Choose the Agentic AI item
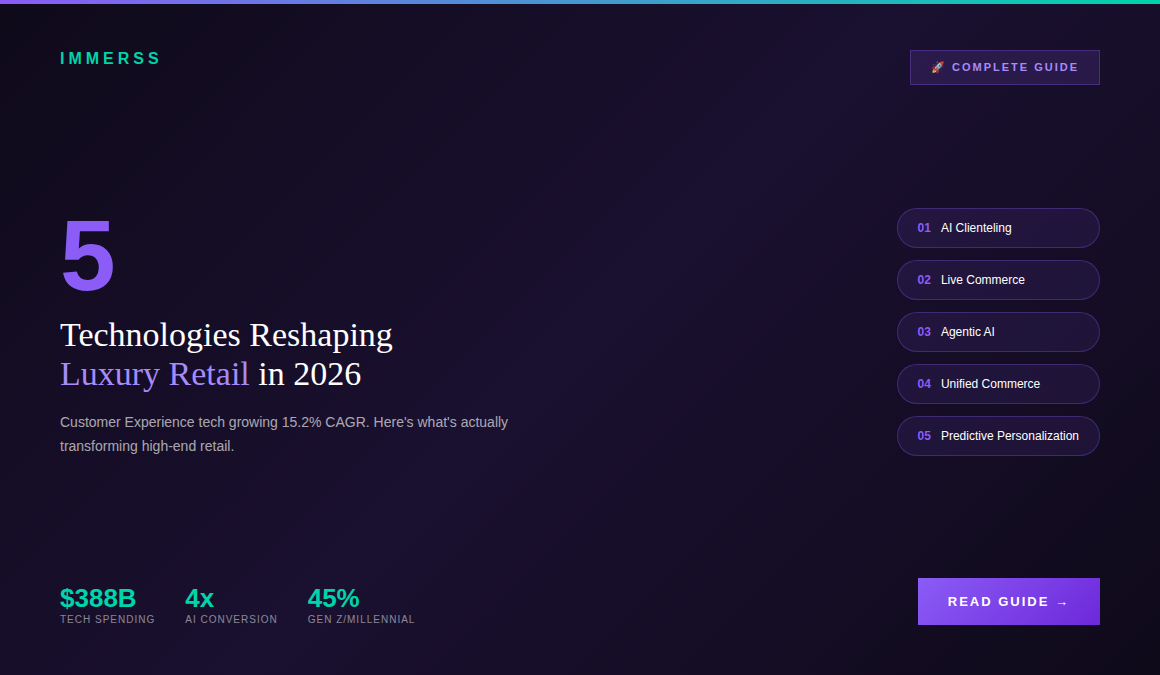Image resolution: width=1160 pixels, height=675 pixels. [997, 332]
